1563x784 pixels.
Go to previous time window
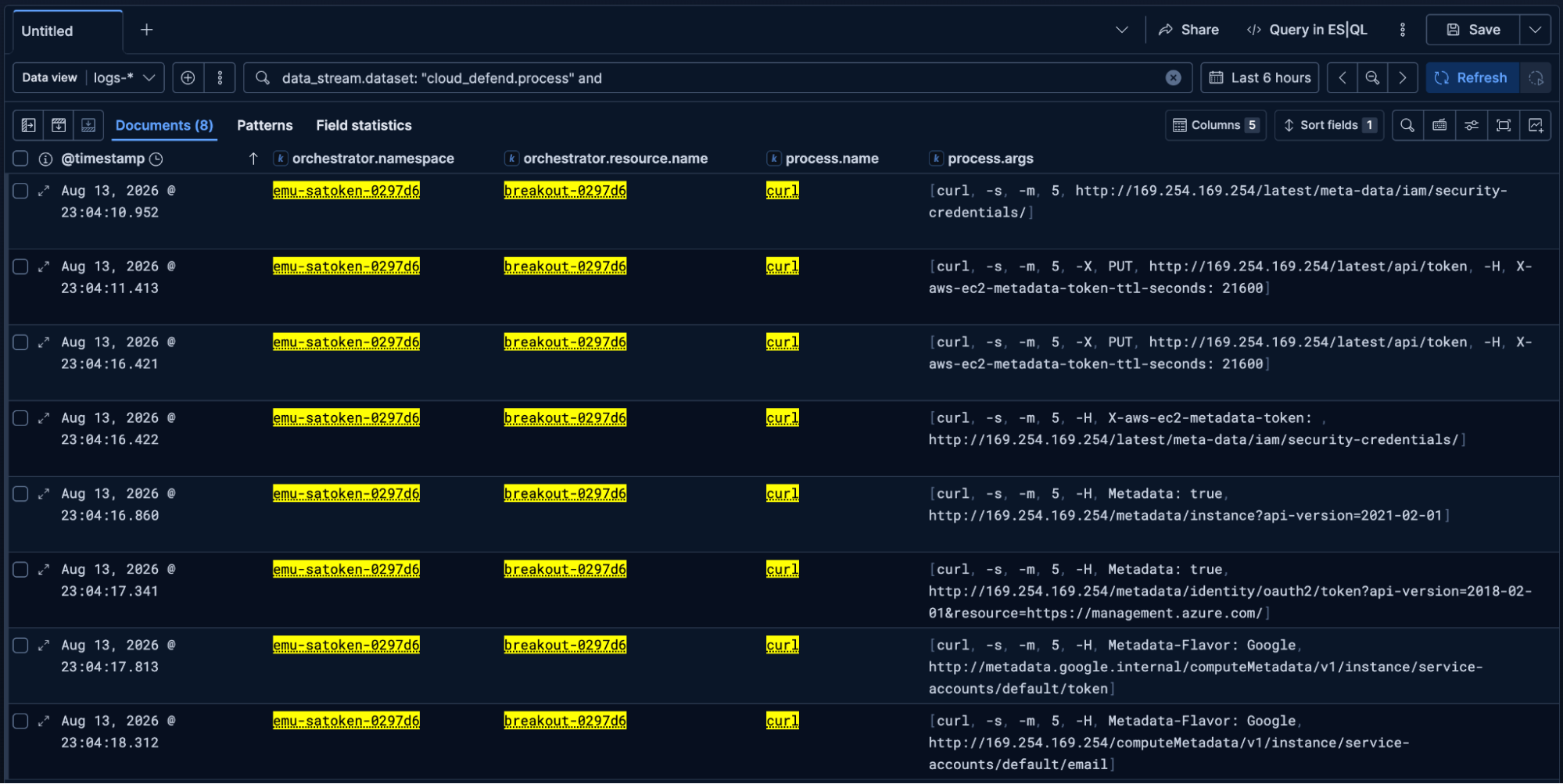click(1343, 77)
